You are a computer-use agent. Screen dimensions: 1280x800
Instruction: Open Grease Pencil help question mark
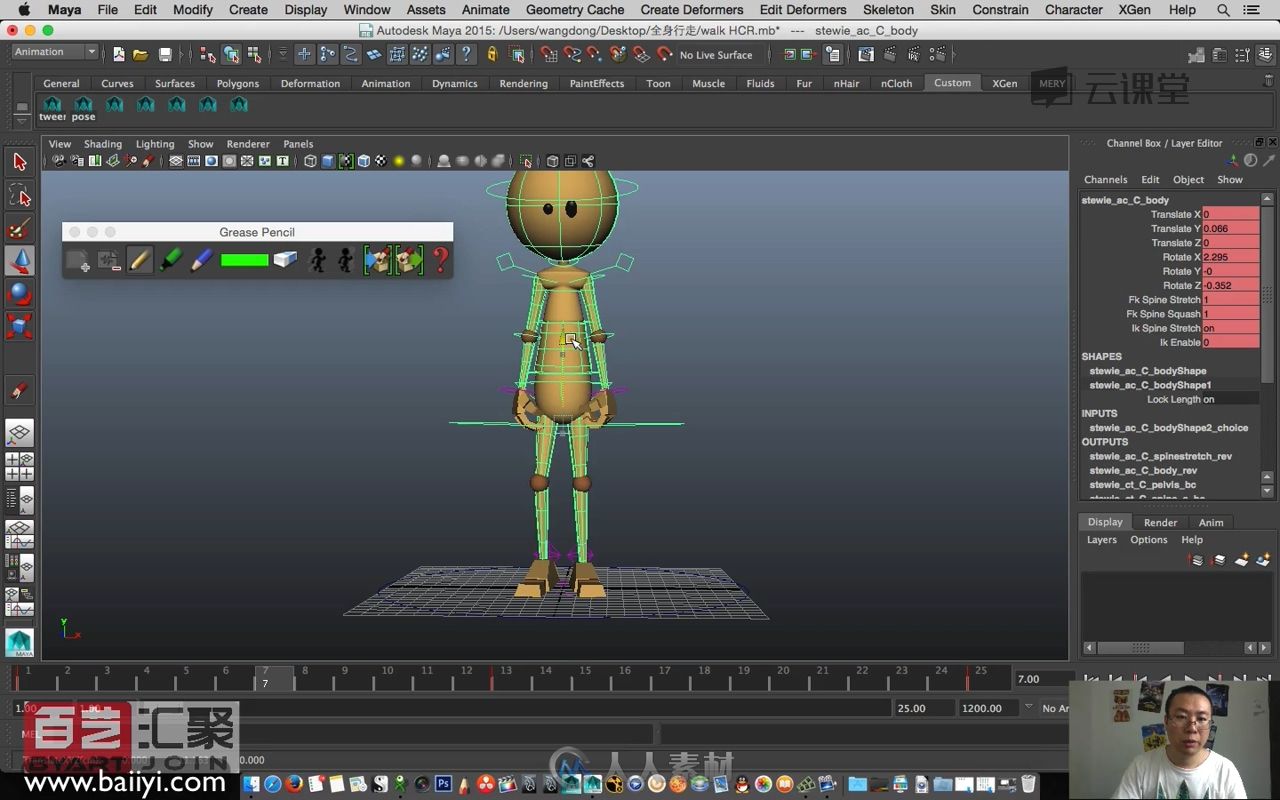pyautogui.click(x=440, y=261)
